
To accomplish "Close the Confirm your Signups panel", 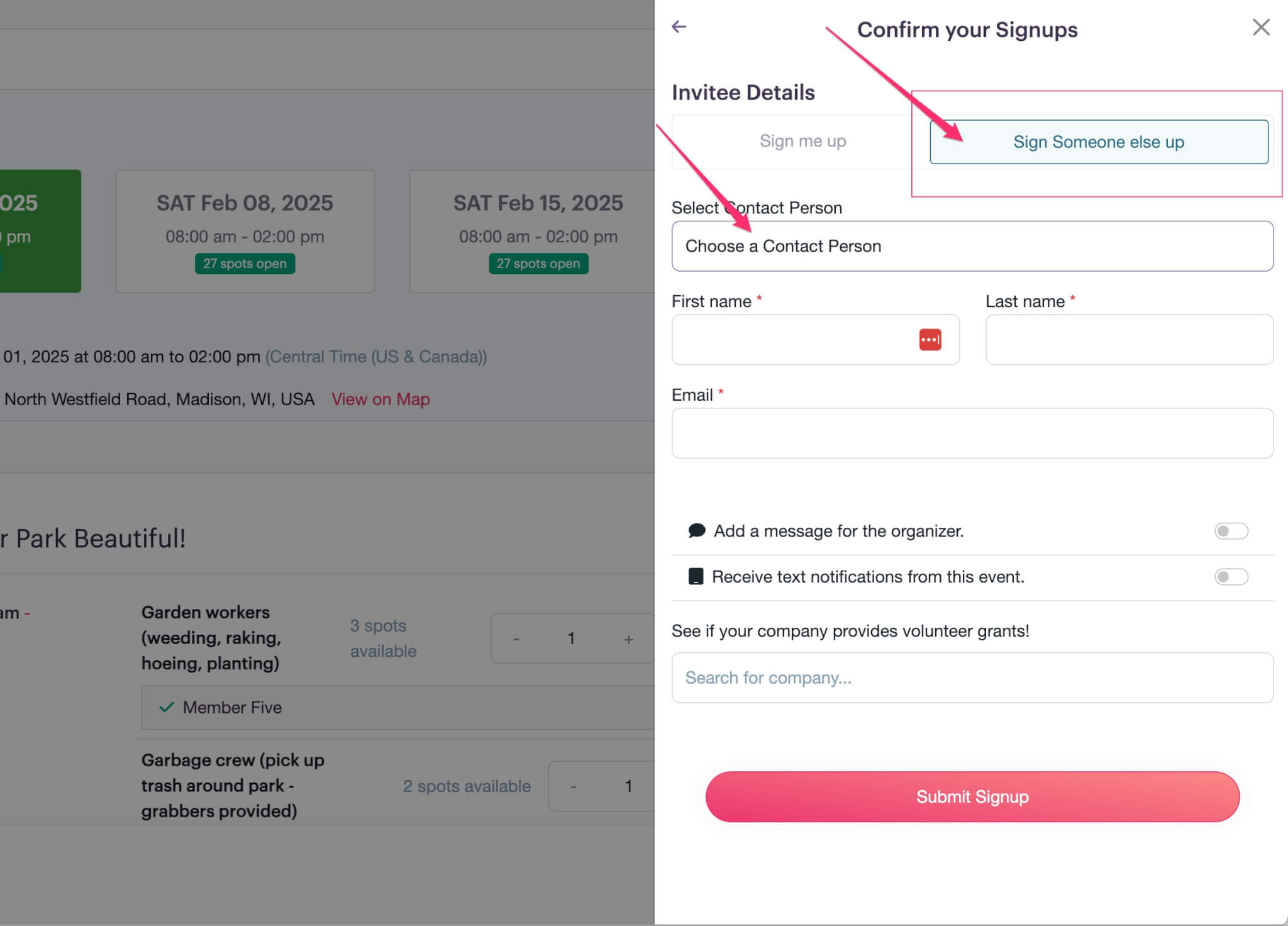I will 1262,27.
